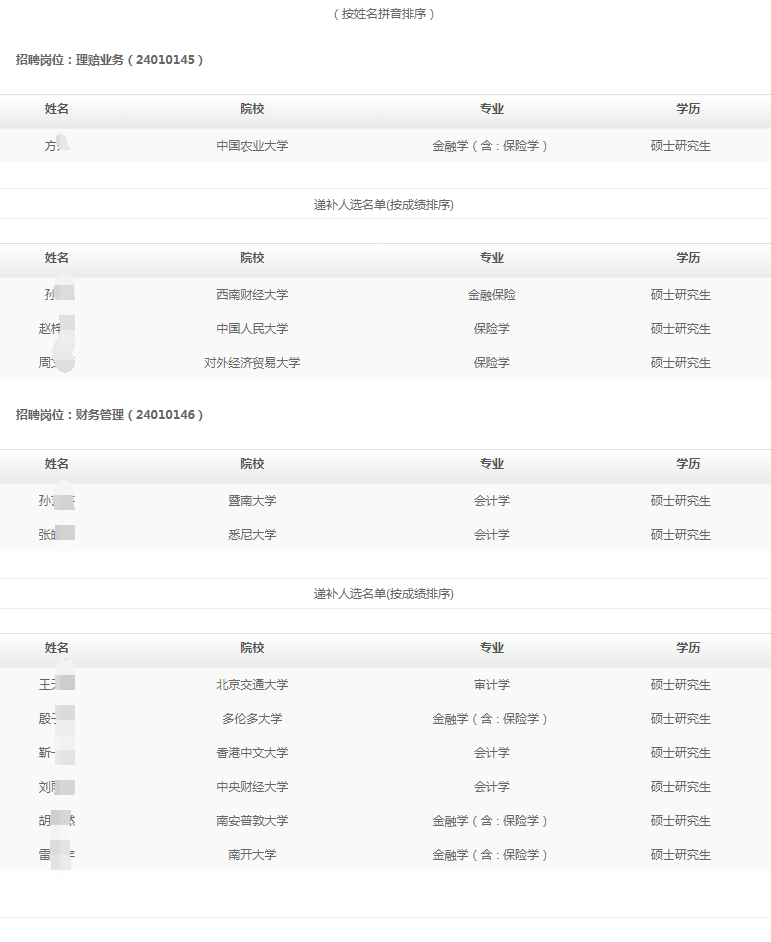
Task: Select the 北京交通大学 cell
Action: (252, 685)
